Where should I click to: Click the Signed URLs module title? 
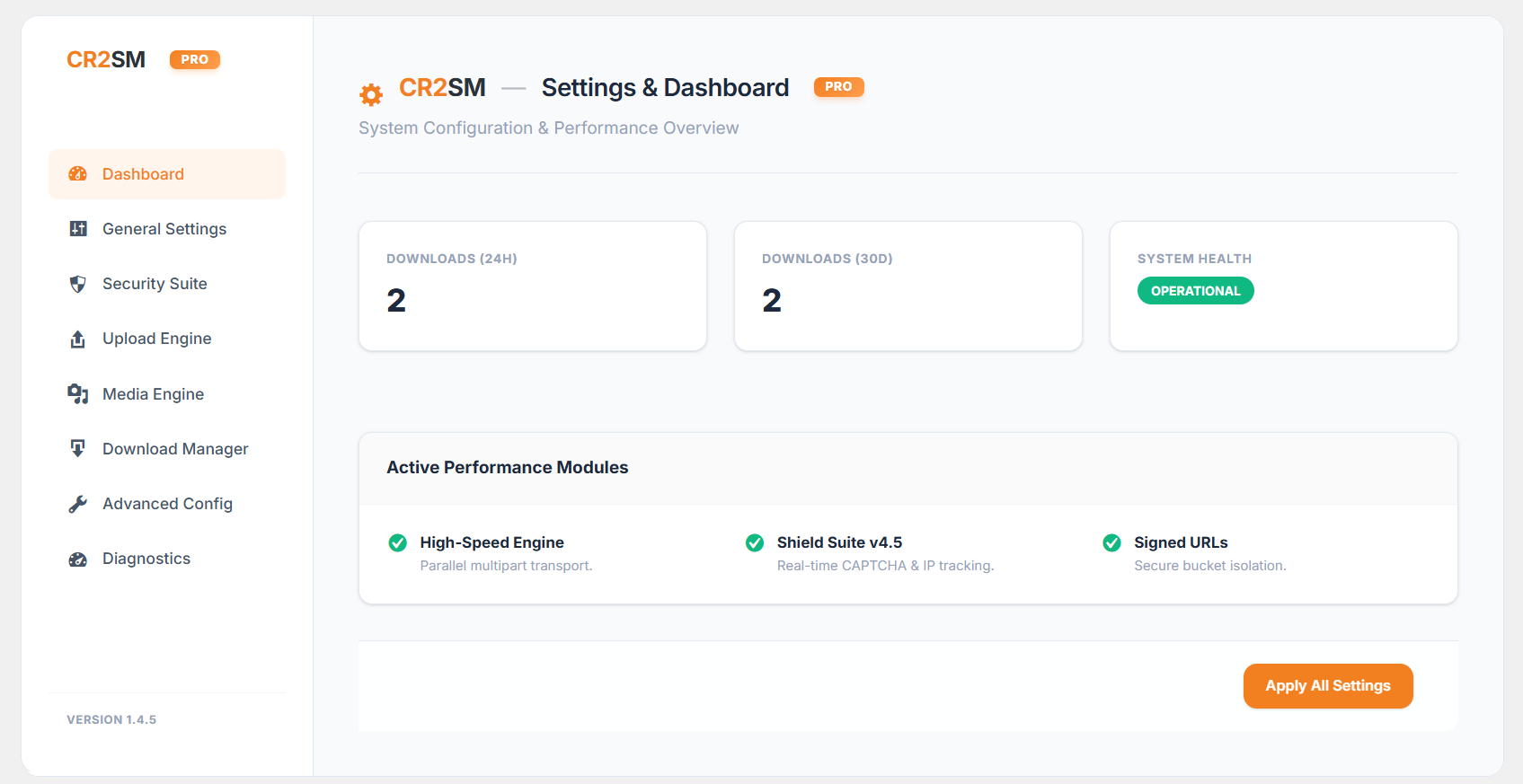click(1181, 542)
